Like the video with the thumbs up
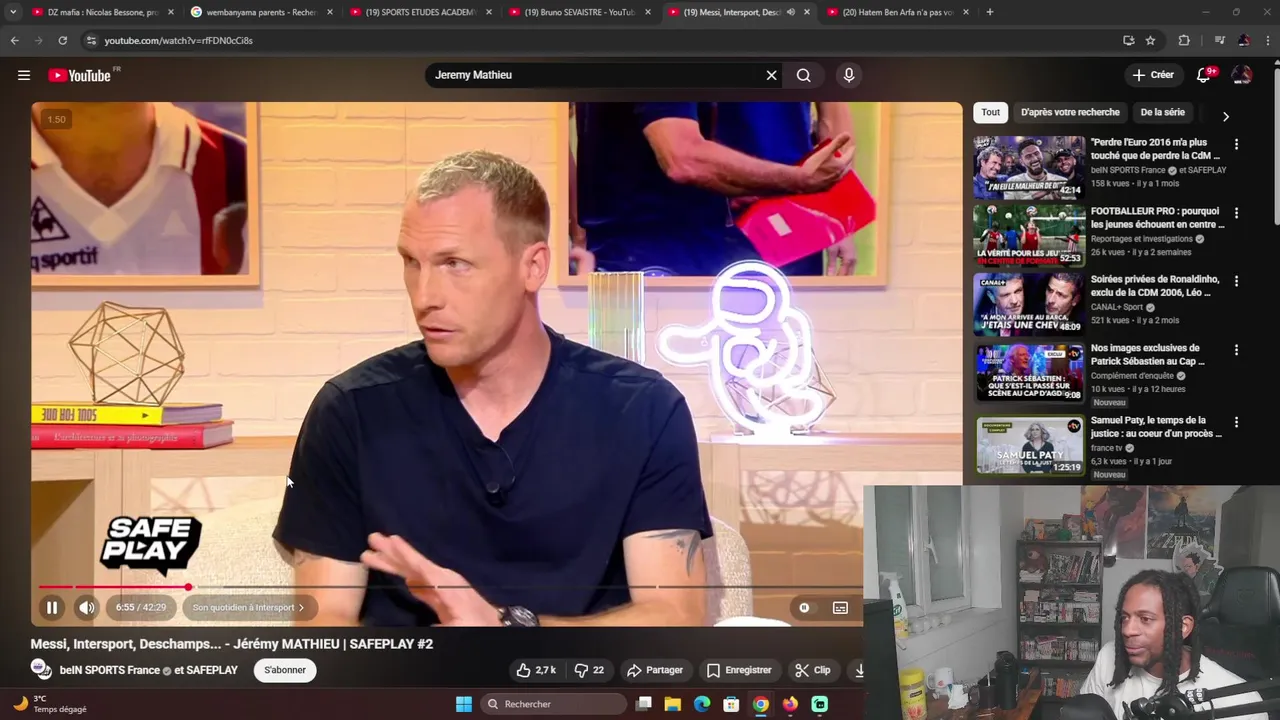The height and width of the screenshot is (720, 1280). click(535, 670)
